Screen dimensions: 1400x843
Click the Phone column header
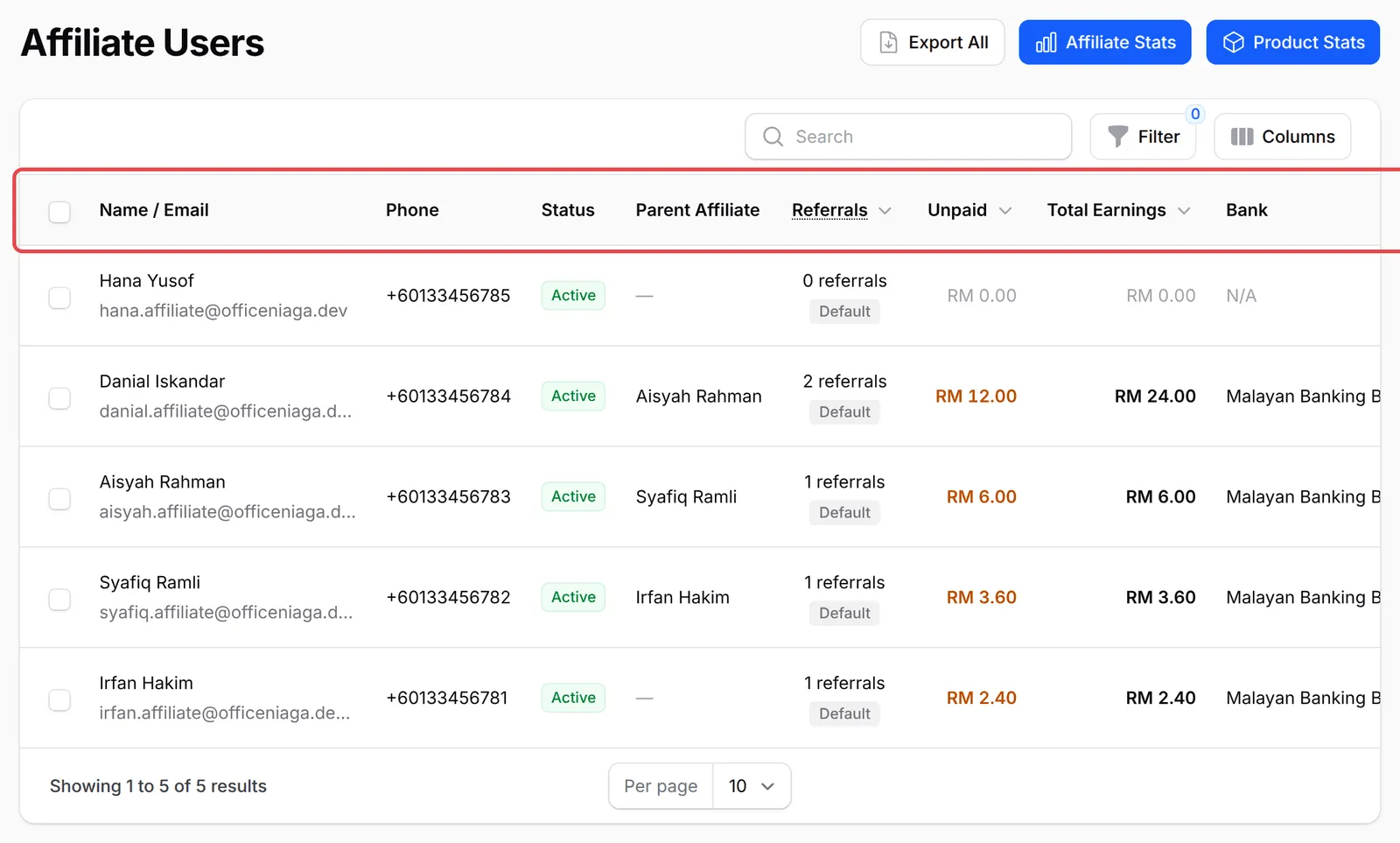click(412, 210)
